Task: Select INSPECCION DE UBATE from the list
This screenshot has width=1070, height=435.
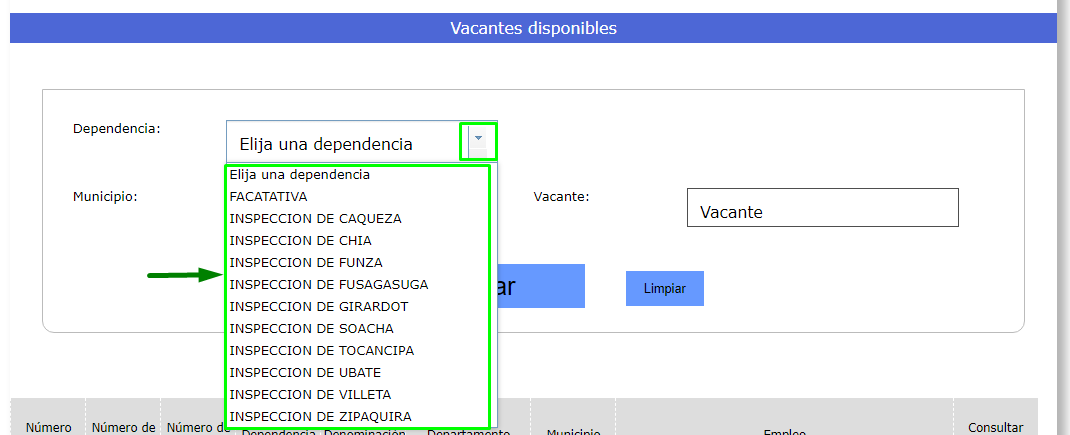Action: point(305,373)
